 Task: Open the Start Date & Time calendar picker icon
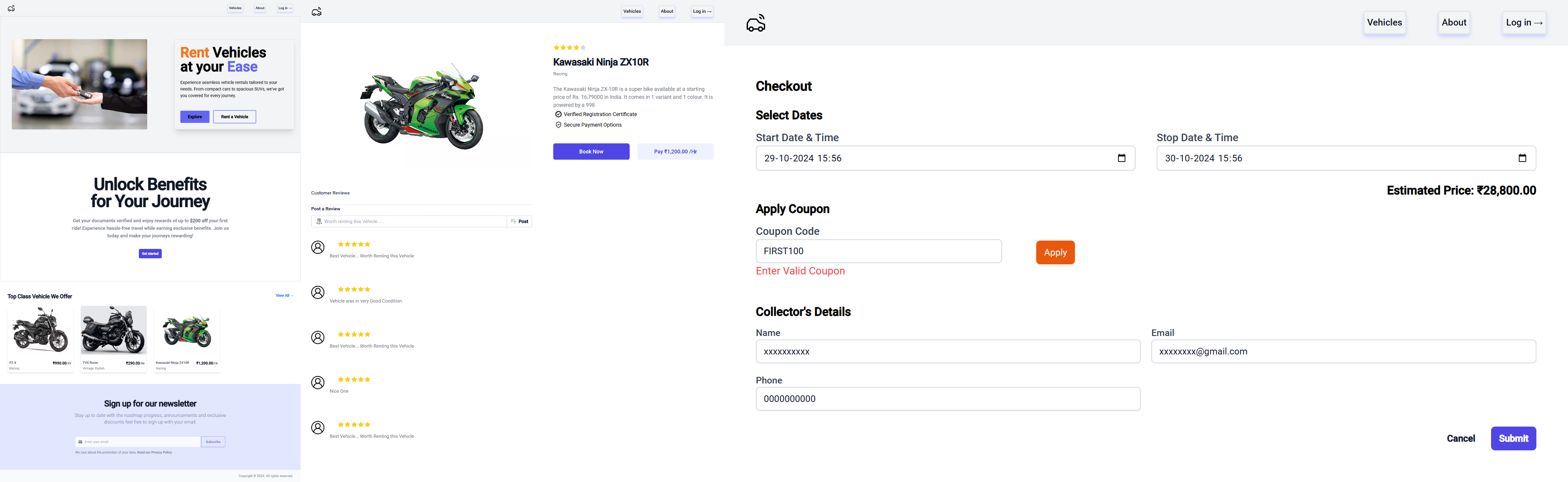click(x=1122, y=158)
